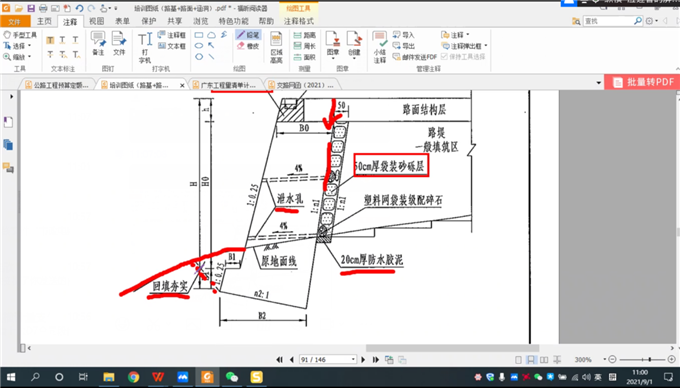Image resolution: width=680 pixels, height=388 pixels.
Task: Add a 备注 sticky note annotation
Action: point(98,43)
